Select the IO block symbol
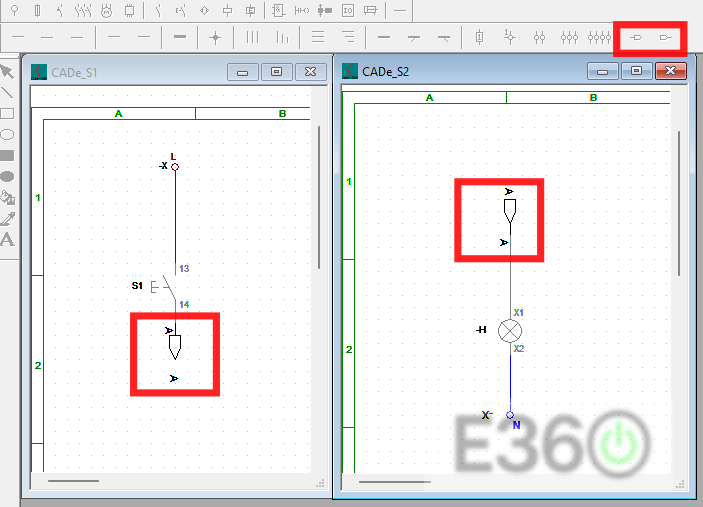Image resolution: width=703 pixels, height=507 pixels. coord(348,10)
